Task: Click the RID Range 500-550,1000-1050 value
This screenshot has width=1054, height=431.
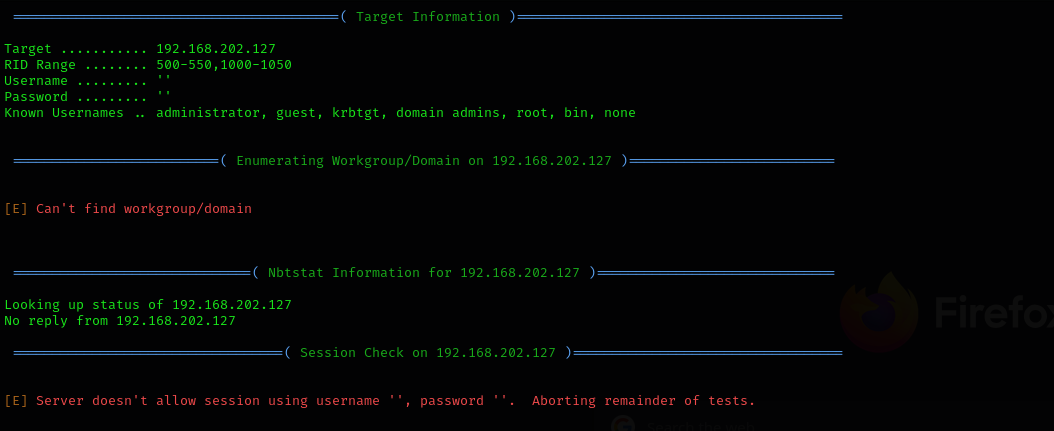Action: click(223, 65)
